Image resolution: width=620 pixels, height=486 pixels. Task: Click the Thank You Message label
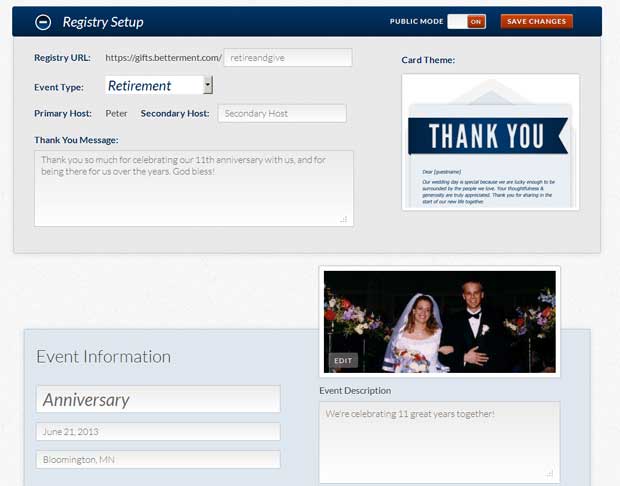(76, 140)
